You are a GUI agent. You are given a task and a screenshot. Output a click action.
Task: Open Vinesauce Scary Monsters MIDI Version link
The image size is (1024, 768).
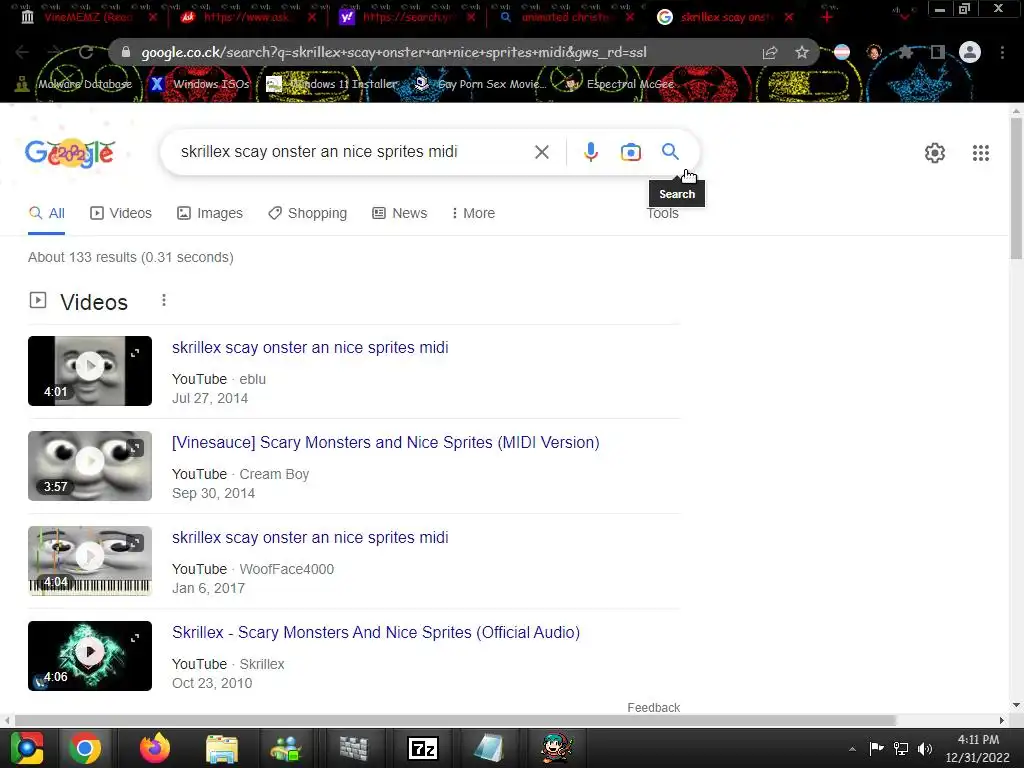(x=385, y=442)
